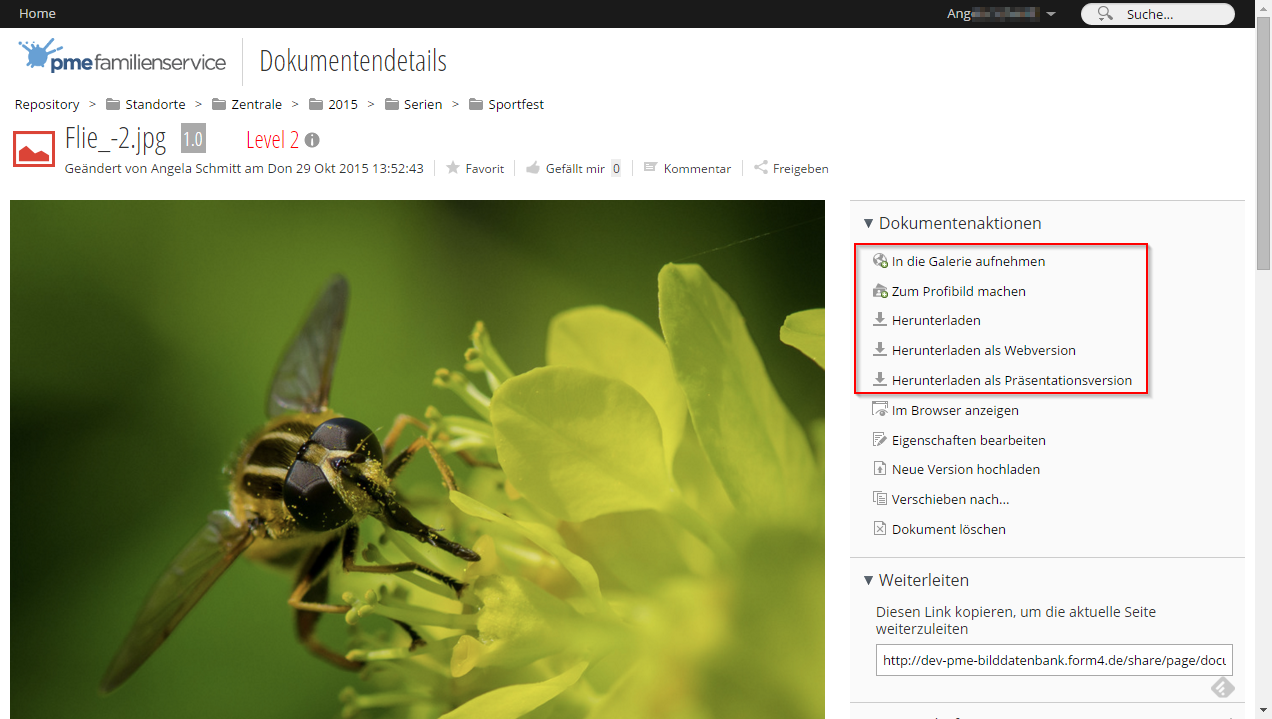Toggle the Gefällt mir thumbs-up
The height and width of the screenshot is (719, 1272).
coord(533,168)
